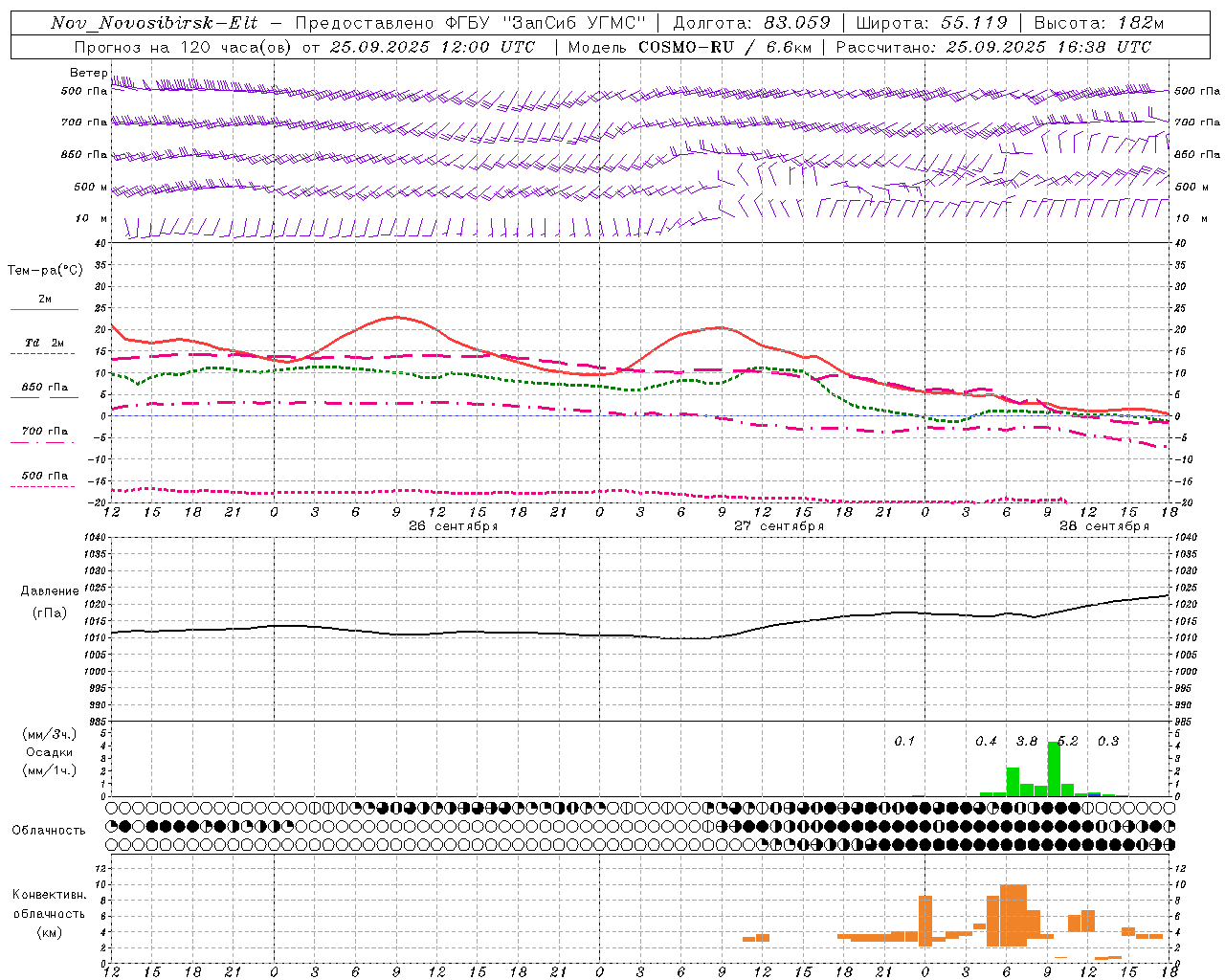Screen dimensions: 1225x980
Task: Click the computed time 25.09.2025 16:38 UTC
Action: click(1048, 47)
